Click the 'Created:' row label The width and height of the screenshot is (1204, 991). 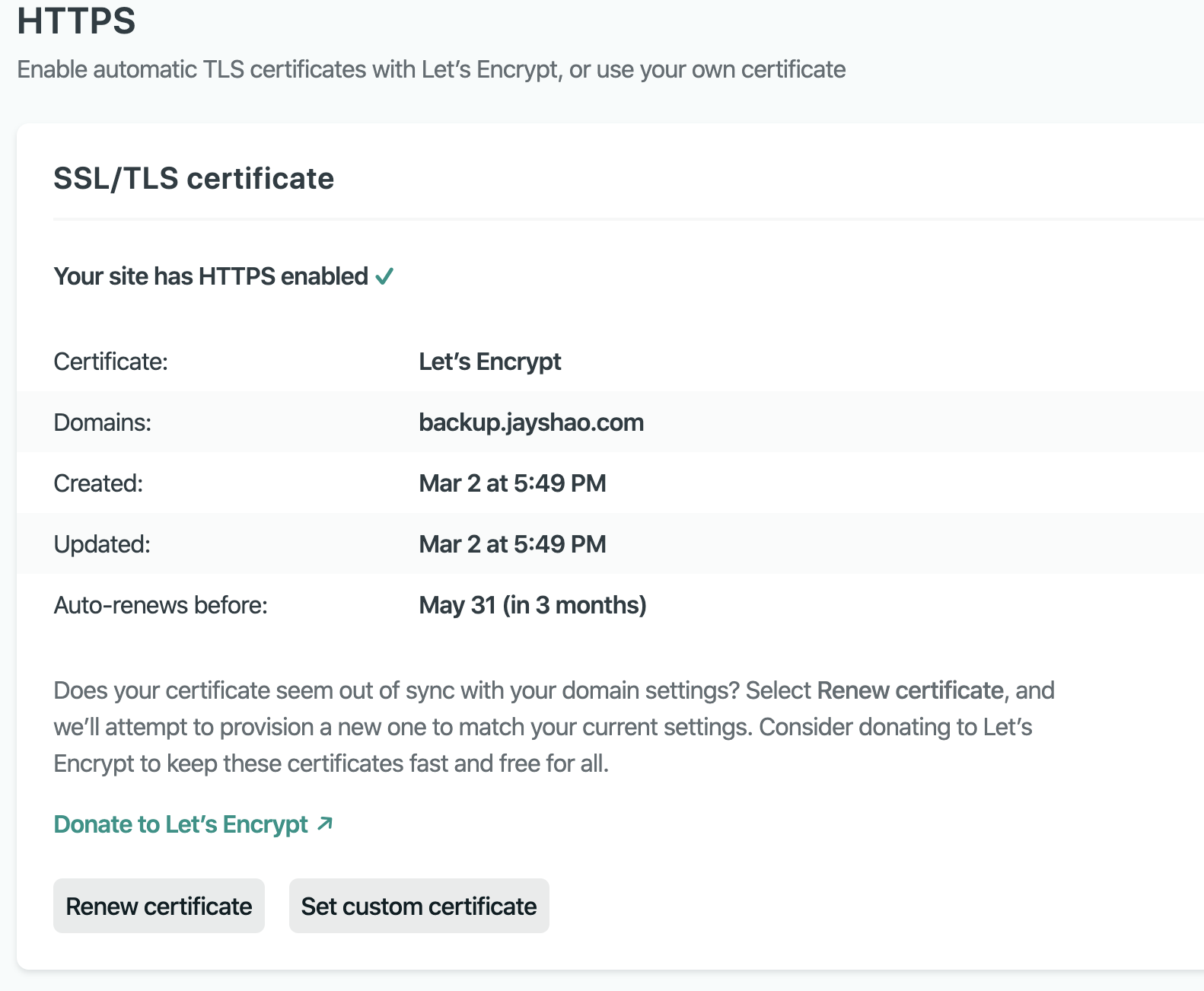[98, 483]
